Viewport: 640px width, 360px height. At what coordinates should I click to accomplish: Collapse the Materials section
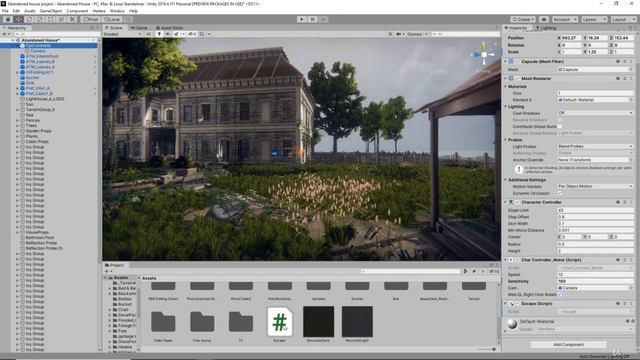coord(505,87)
